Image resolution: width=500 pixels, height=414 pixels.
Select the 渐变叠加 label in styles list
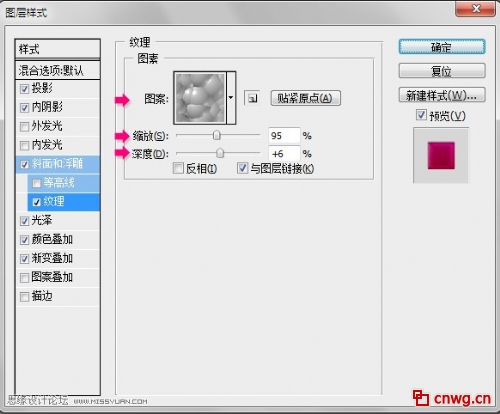coord(52,258)
